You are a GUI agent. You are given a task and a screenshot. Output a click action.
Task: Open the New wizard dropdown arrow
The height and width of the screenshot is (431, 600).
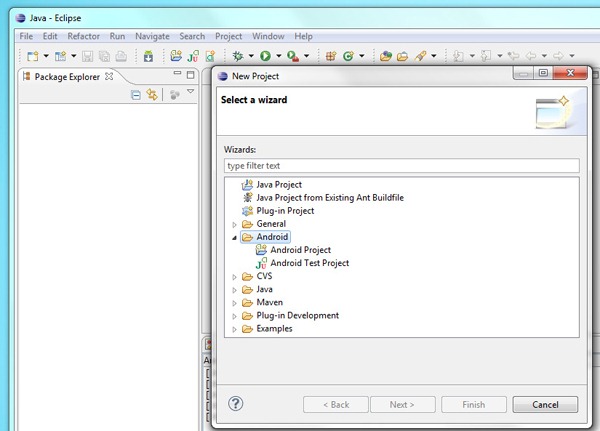46,56
